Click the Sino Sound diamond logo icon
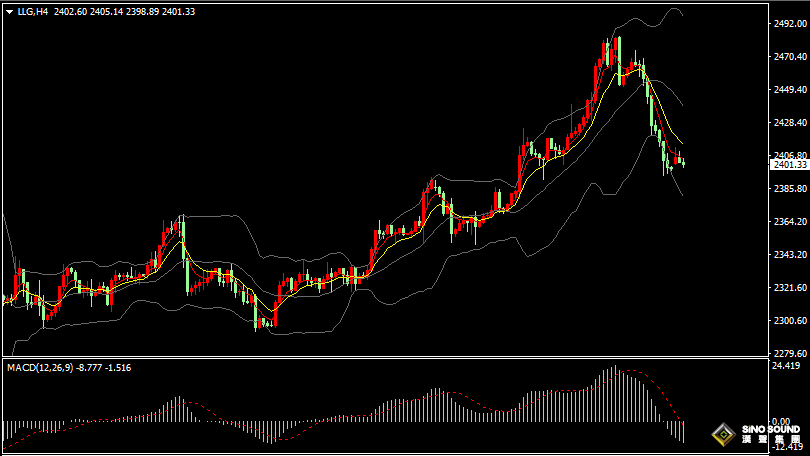The image size is (810, 456). pyautogui.click(x=720, y=435)
